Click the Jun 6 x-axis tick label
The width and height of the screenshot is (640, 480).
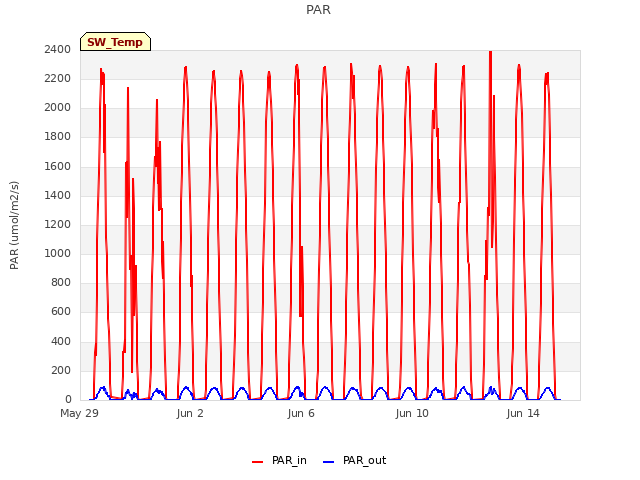pos(301,413)
